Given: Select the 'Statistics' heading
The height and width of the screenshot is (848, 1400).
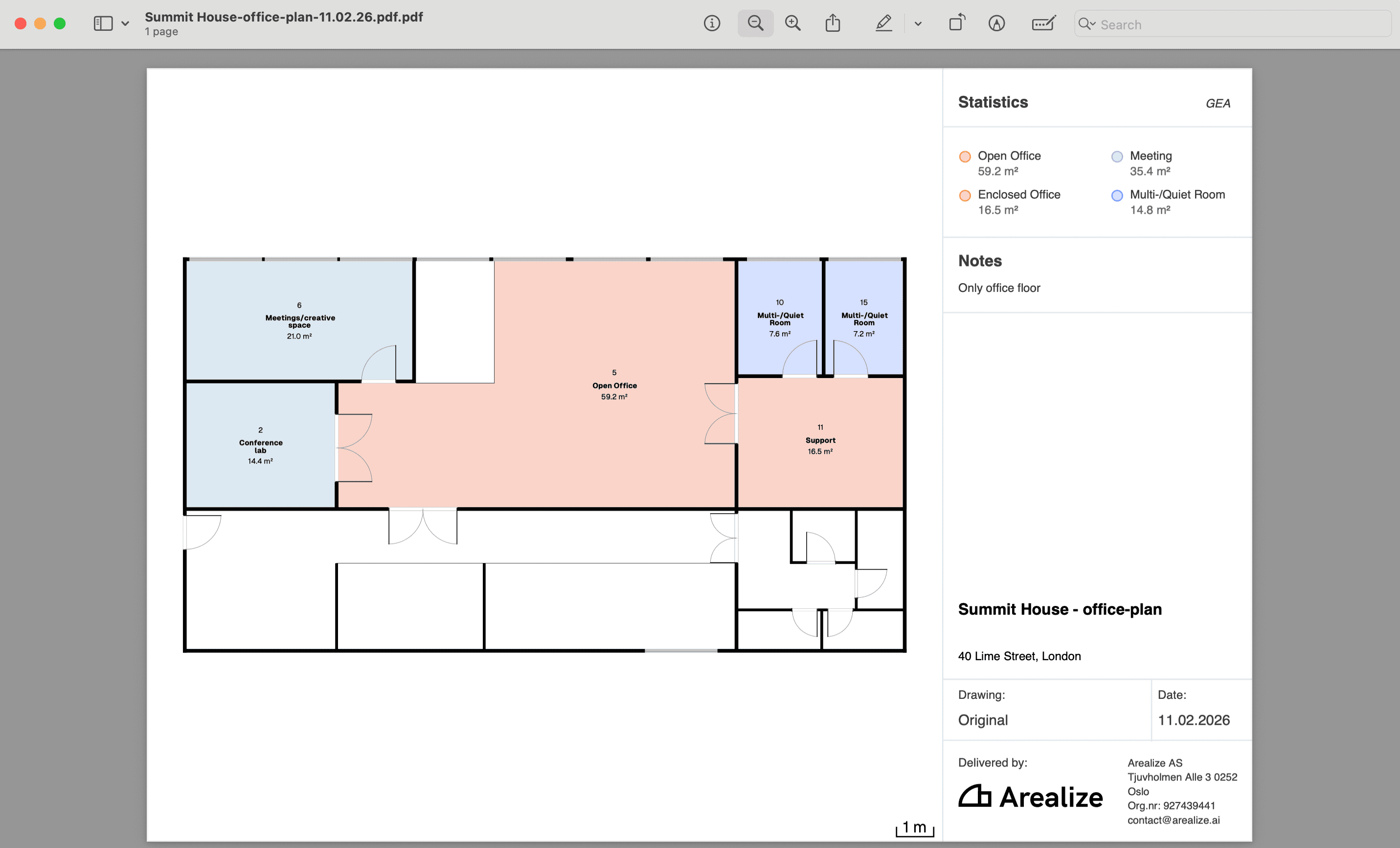Looking at the screenshot, I should (993, 102).
